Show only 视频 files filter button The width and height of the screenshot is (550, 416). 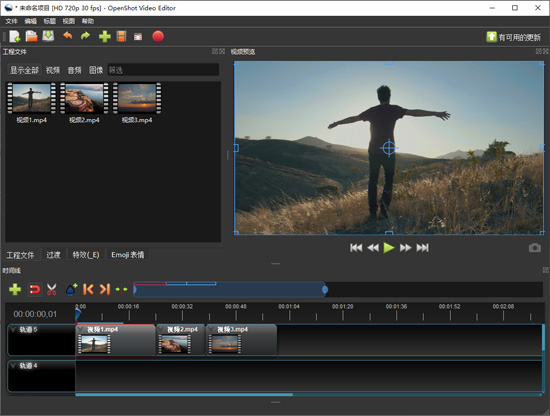pyautogui.click(x=53, y=70)
